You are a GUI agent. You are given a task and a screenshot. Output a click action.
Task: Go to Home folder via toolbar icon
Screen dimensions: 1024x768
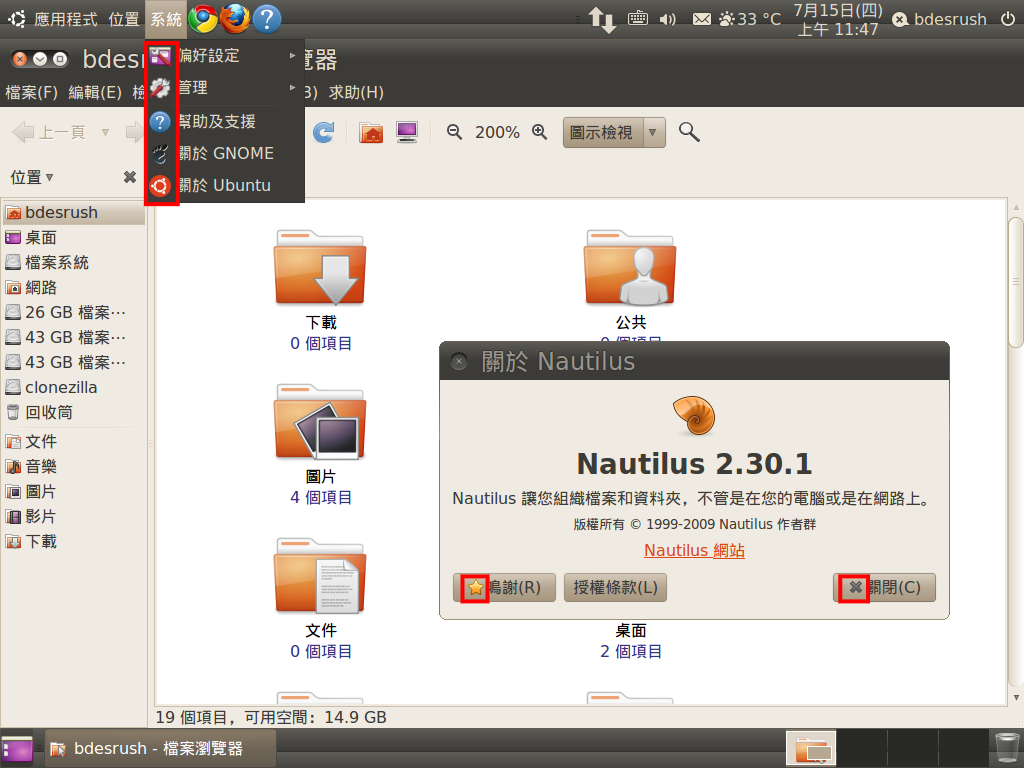(371, 133)
